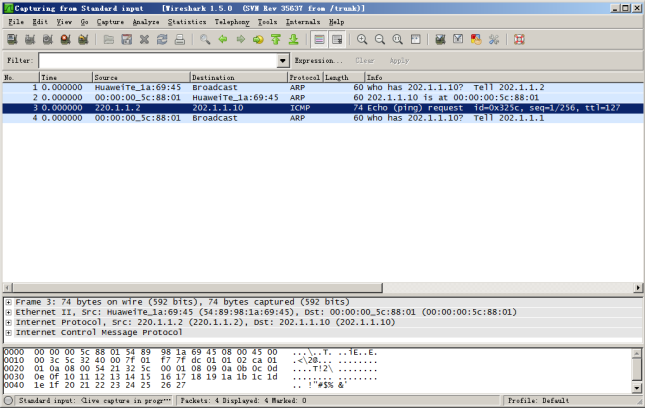The height and width of the screenshot is (409, 645).
Task: Toggle auto scroll in live capture
Action: coord(337,40)
